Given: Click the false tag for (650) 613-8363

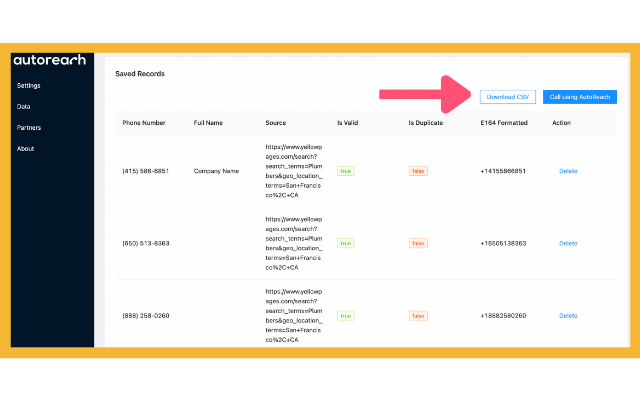Looking at the screenshot, I should click(x=418, y=243).
